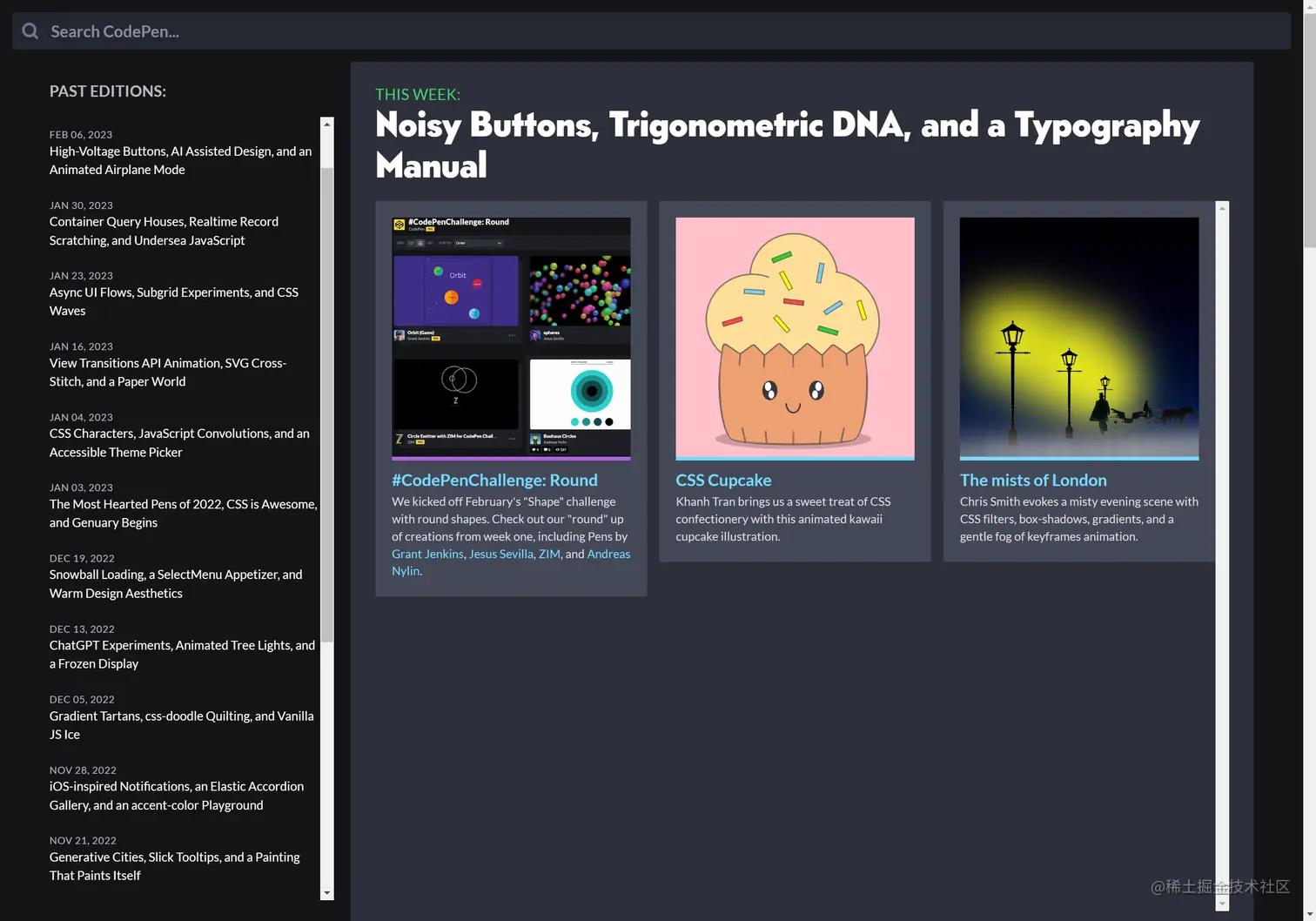The height and width of the screenshot is (921, 1316).
Task: Open the Gradient Tartans edition
Action: coord(181,725)
